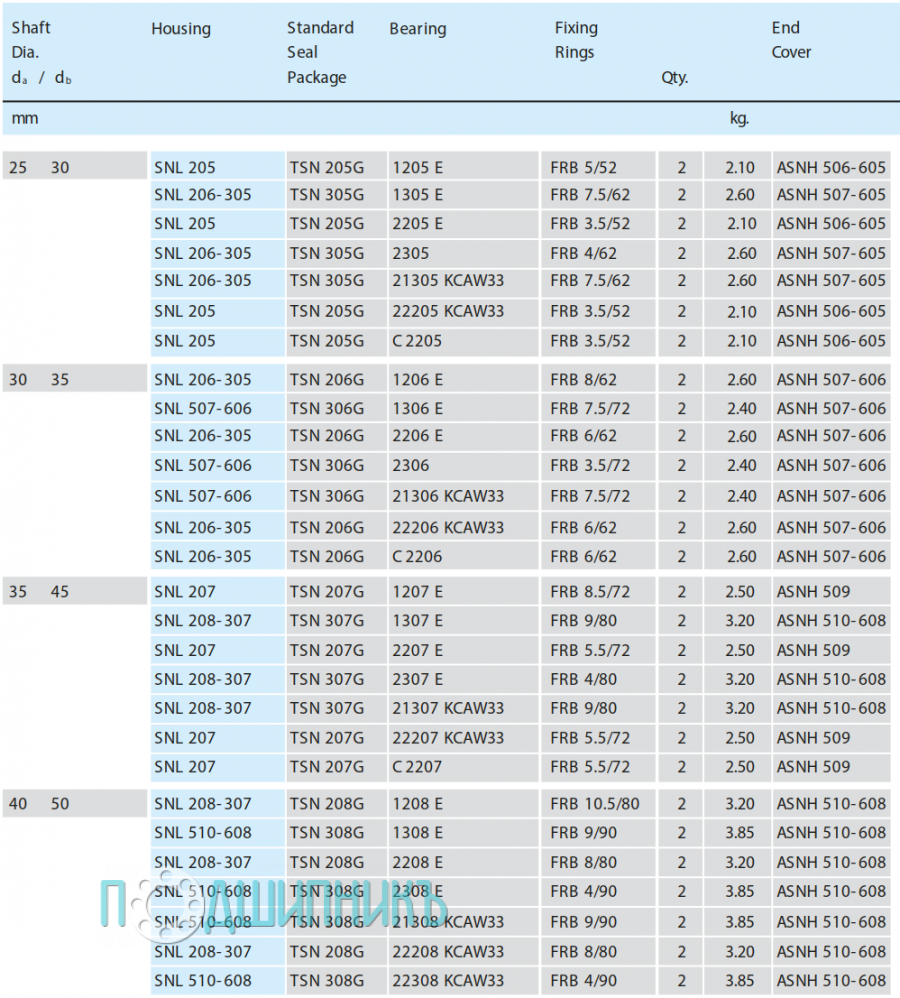Viewport: 900px width, 998px height.
Task: Click shaft diameter 50 cell
Action: pos(60,804)
